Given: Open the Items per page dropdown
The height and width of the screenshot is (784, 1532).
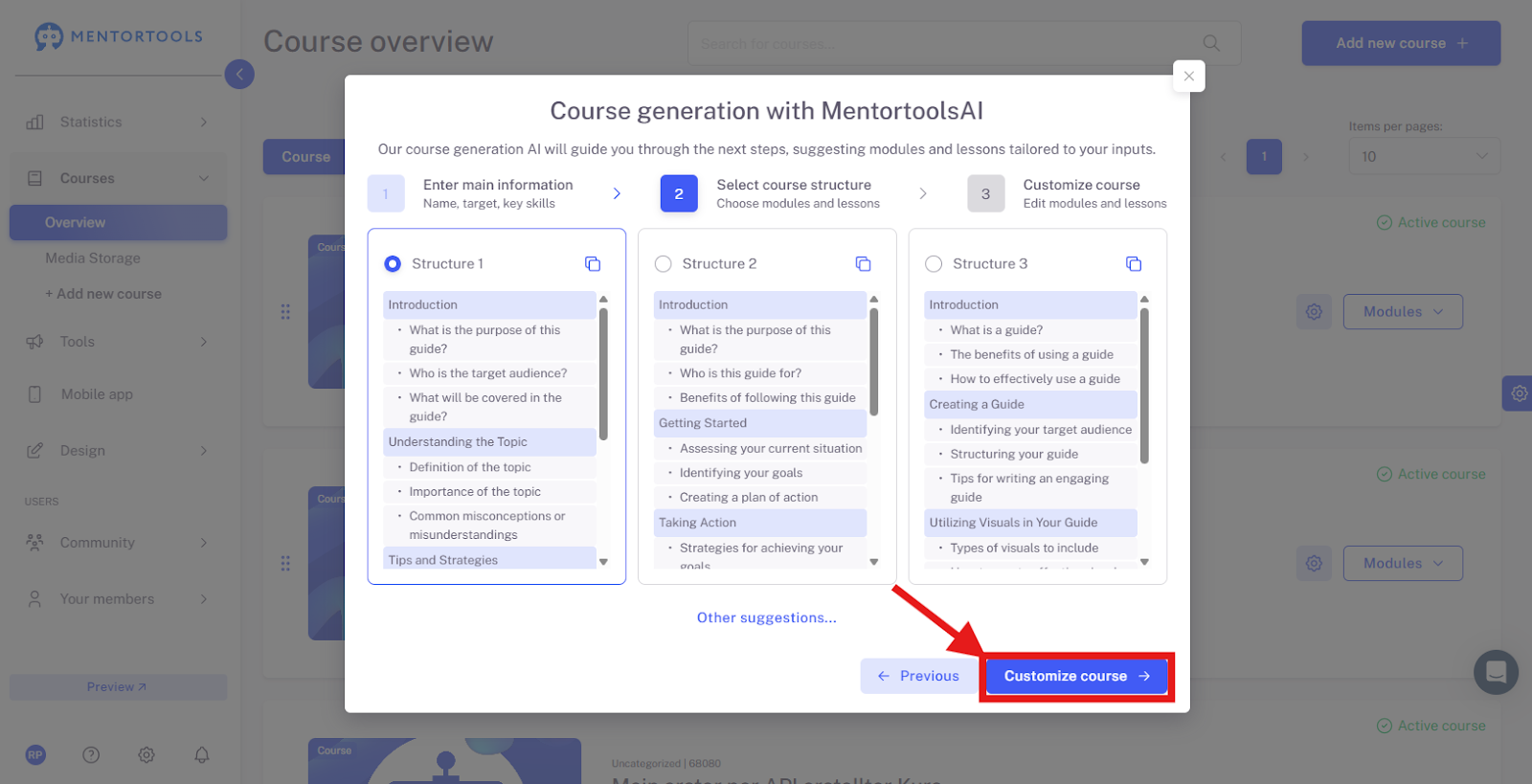Looking at the screenshot, I should (1425, 156).
